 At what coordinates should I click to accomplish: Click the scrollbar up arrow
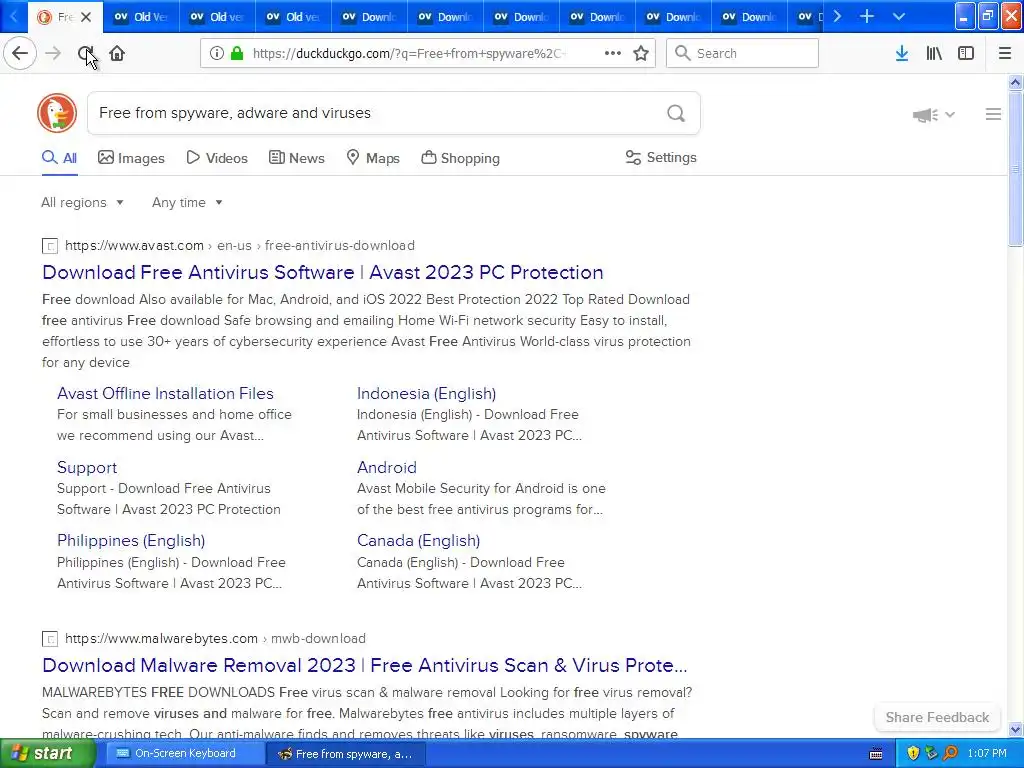click(1015, 82)
